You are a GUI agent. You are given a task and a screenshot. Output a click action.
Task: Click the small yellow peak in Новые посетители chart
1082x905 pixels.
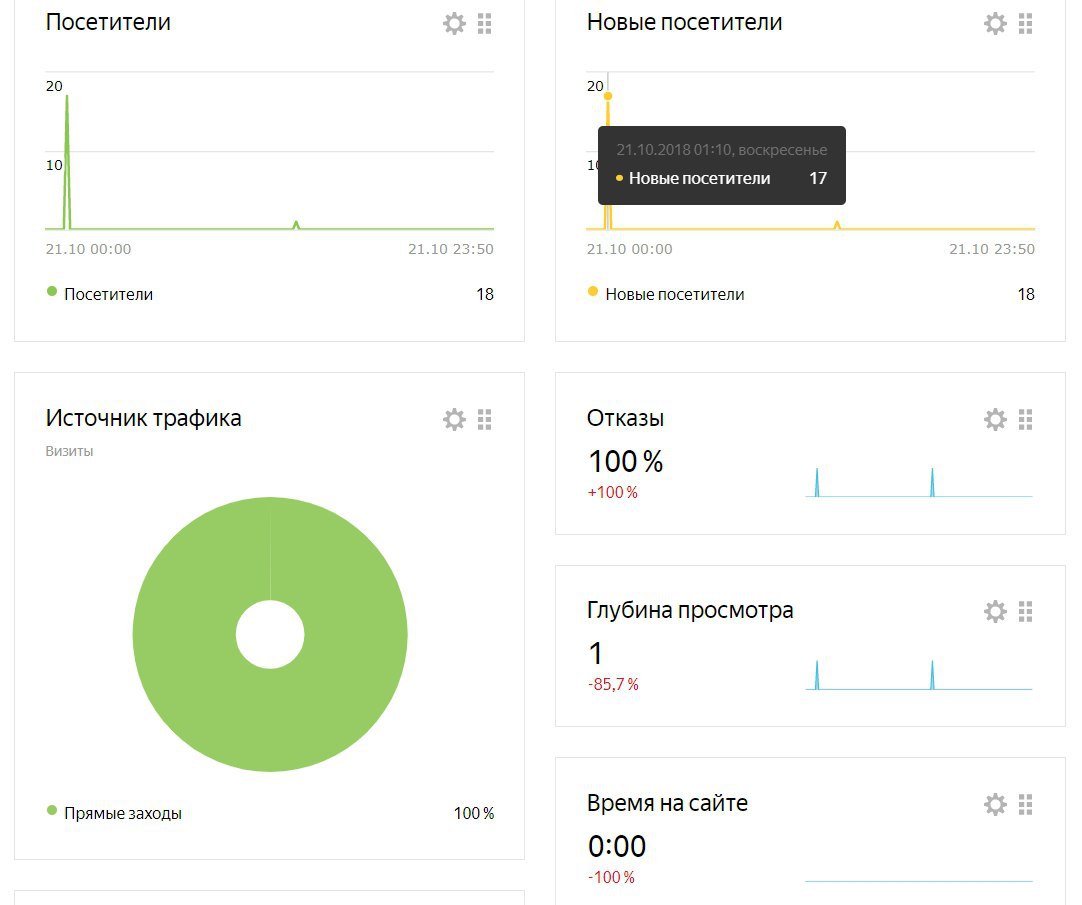[x=837, y=225]
